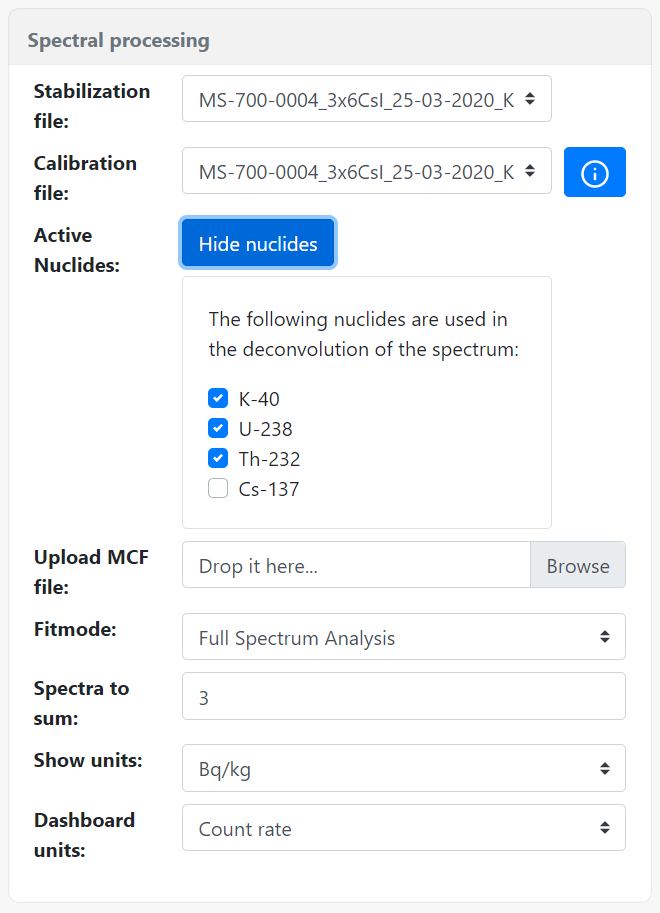Click the 'Upload MCF file:' label
The image size is (660, 913).
[x=91, y=571]
